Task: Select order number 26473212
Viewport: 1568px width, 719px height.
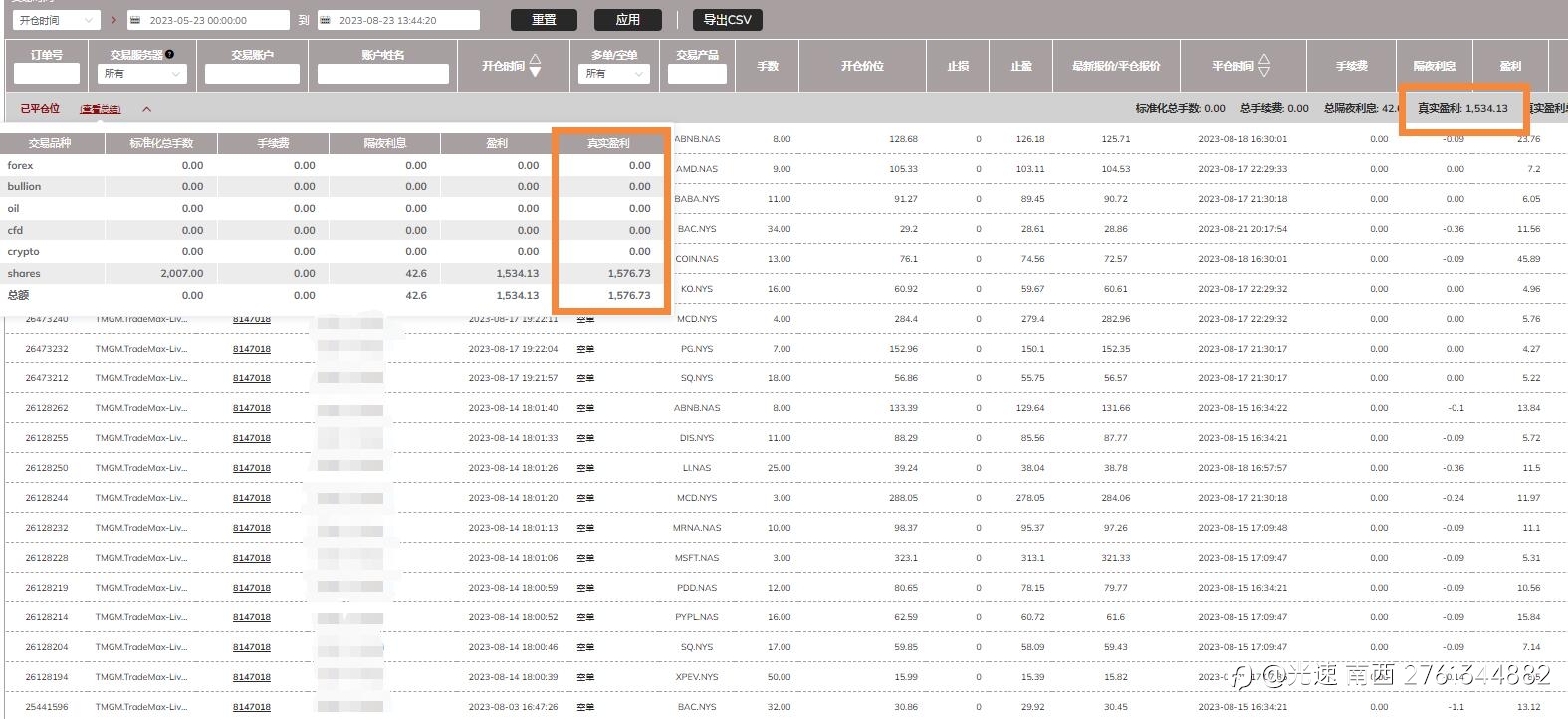Action: [47, 378]
